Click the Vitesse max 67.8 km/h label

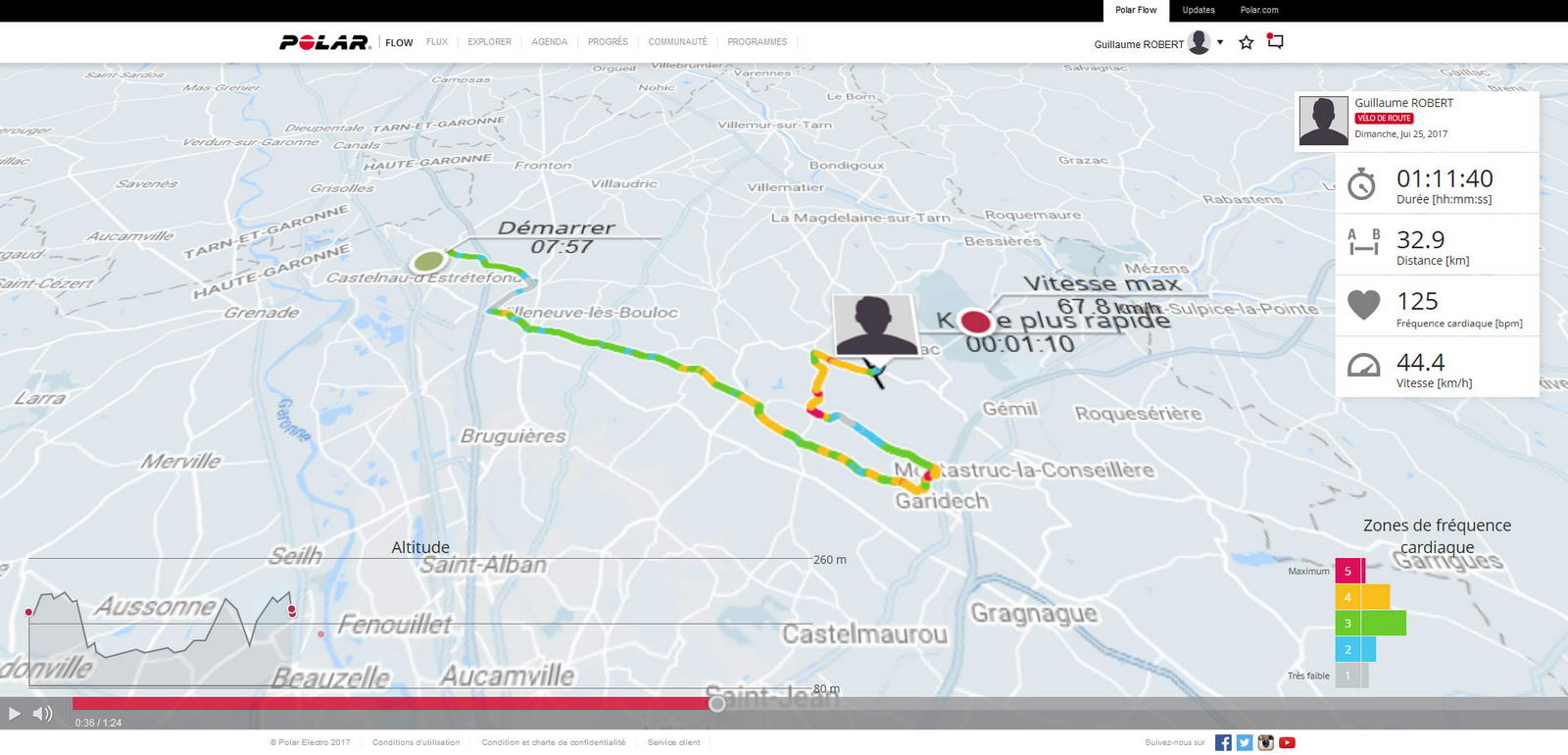pos(1104,295)
